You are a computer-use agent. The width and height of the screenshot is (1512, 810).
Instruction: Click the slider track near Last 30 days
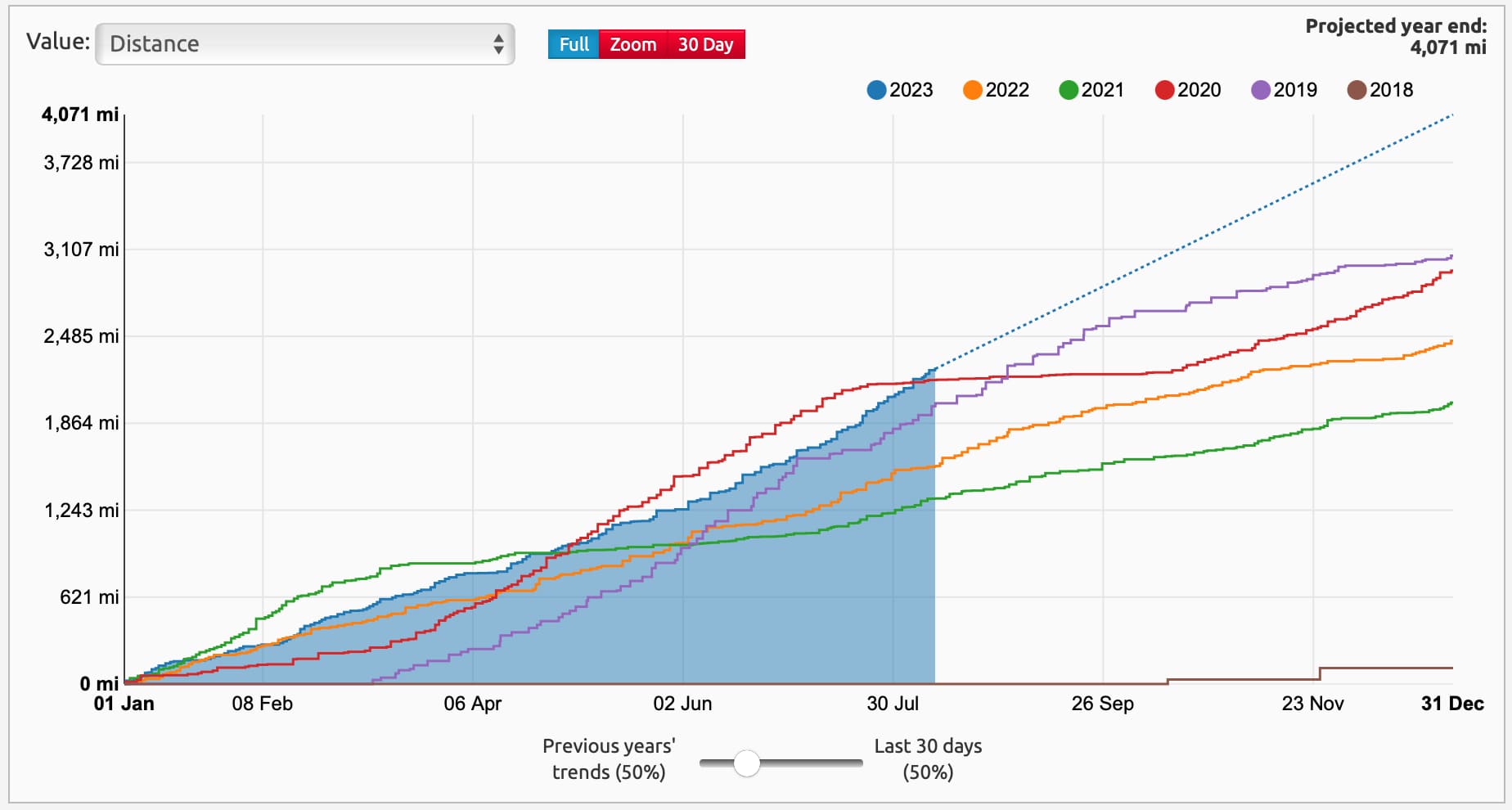[x=843, y=763]
